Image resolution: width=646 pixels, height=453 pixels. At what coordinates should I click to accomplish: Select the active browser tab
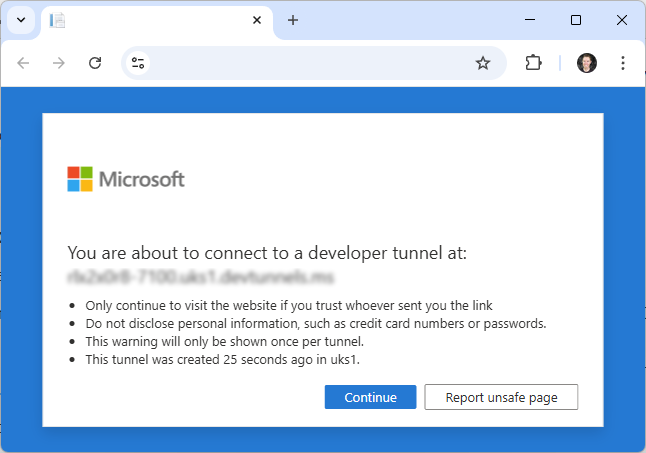[x=150, y=20]
